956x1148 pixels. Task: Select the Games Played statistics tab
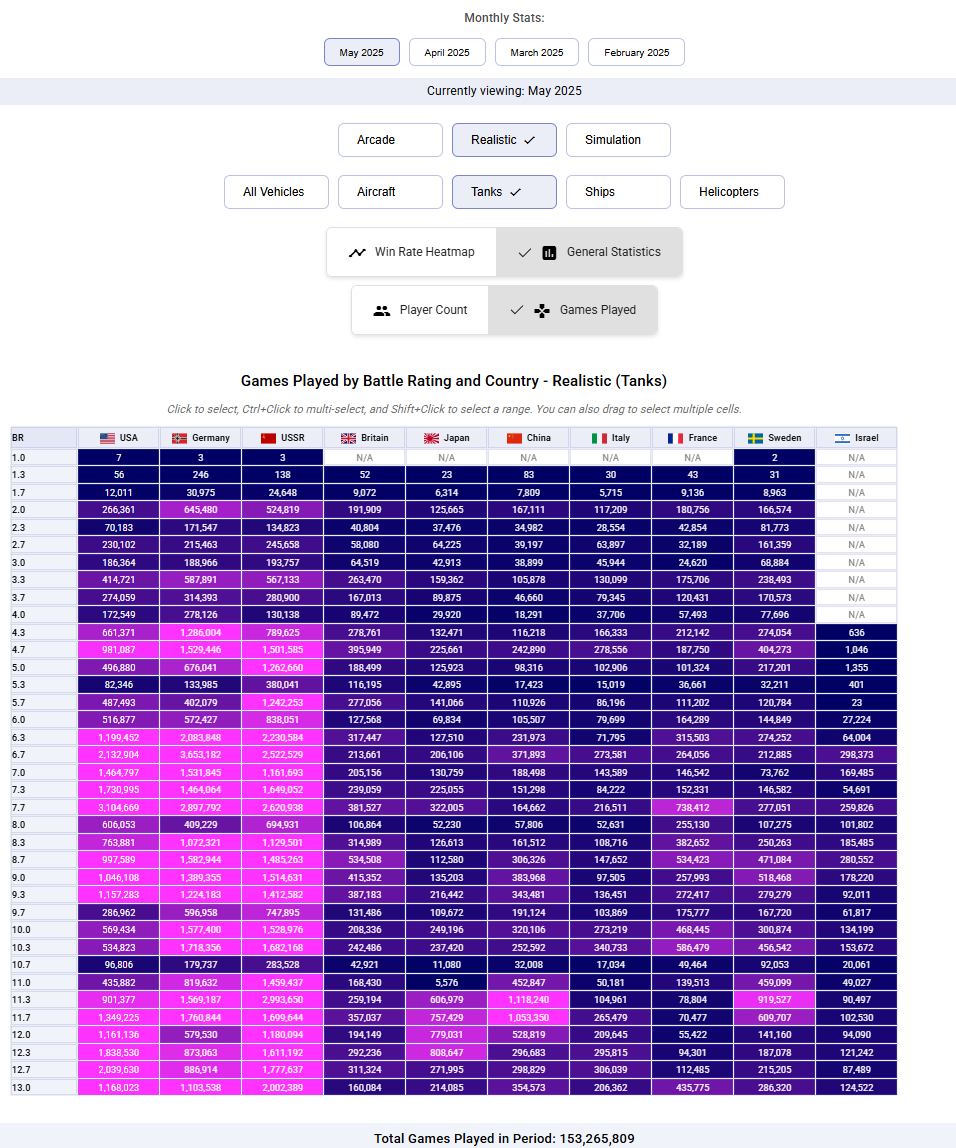pyautogui.click(x=573, y=310)
